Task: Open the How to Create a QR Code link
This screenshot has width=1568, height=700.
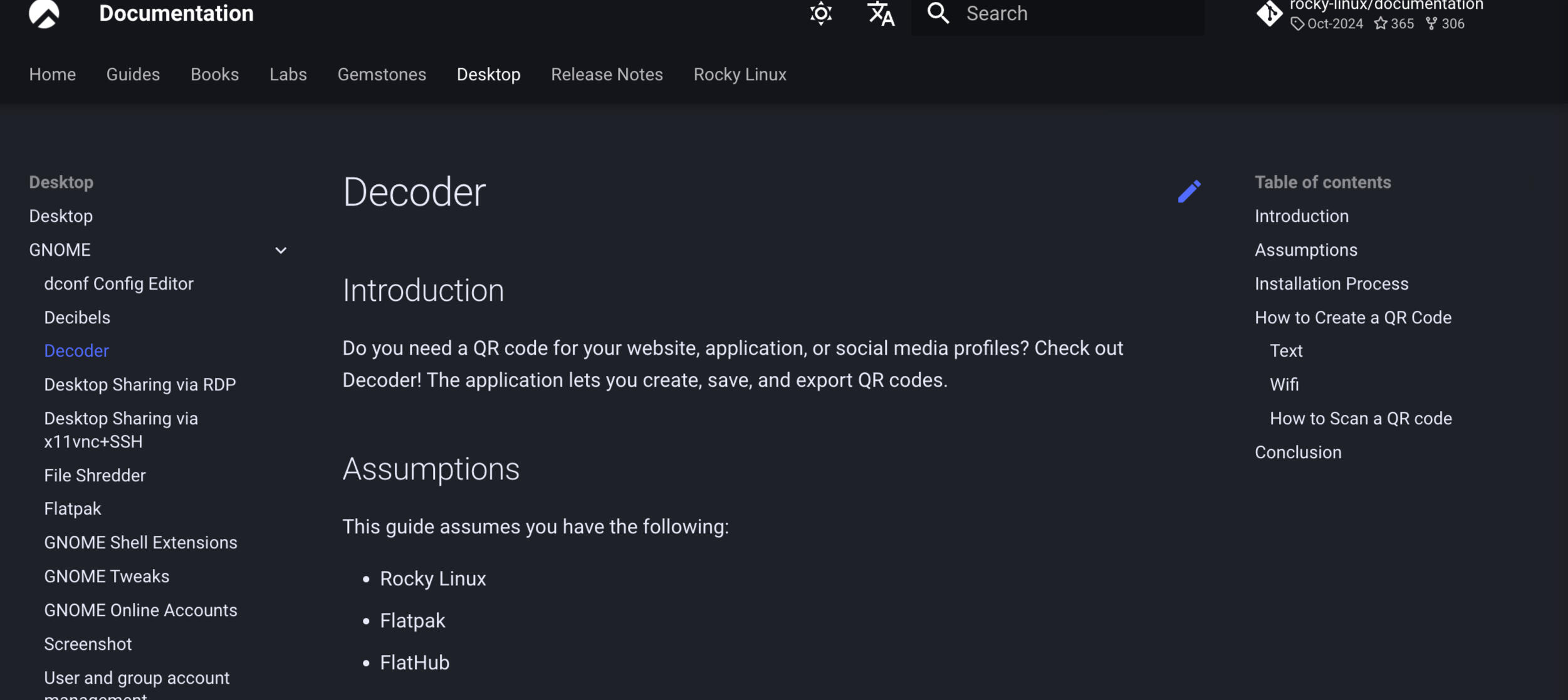Action: coord(1352,317)
